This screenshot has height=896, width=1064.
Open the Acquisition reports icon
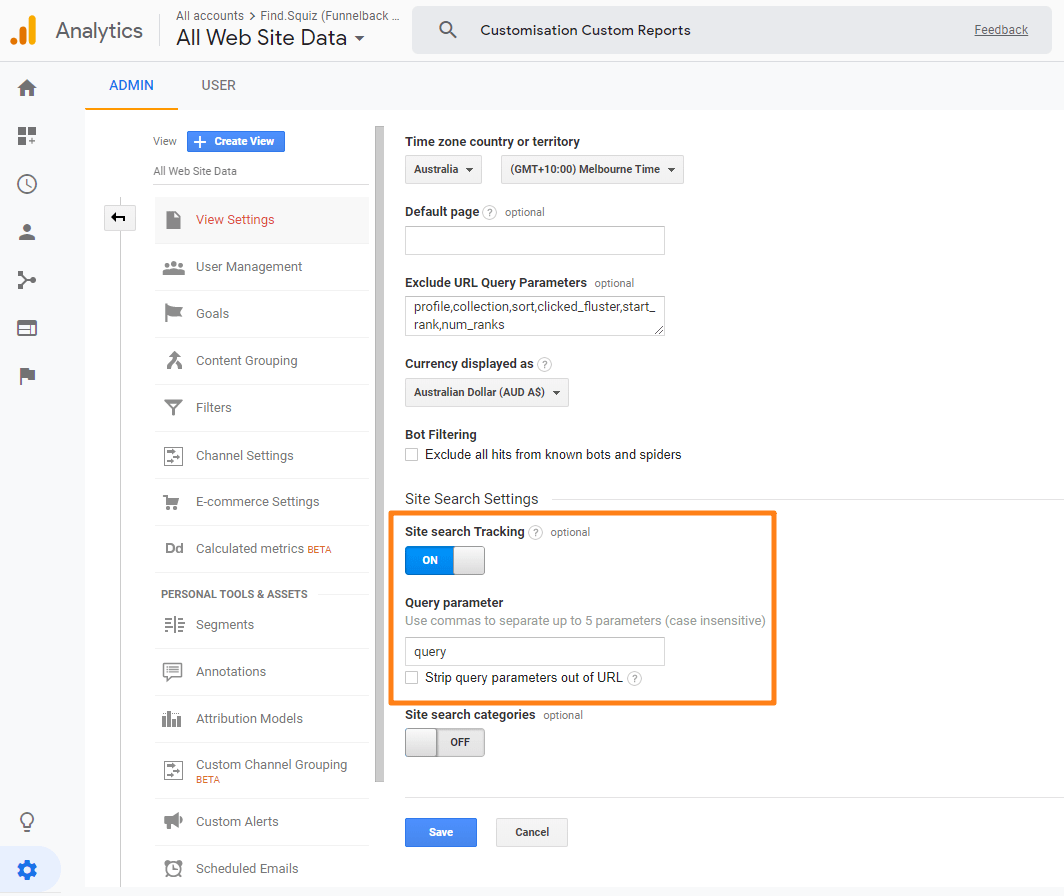(26, 280)
